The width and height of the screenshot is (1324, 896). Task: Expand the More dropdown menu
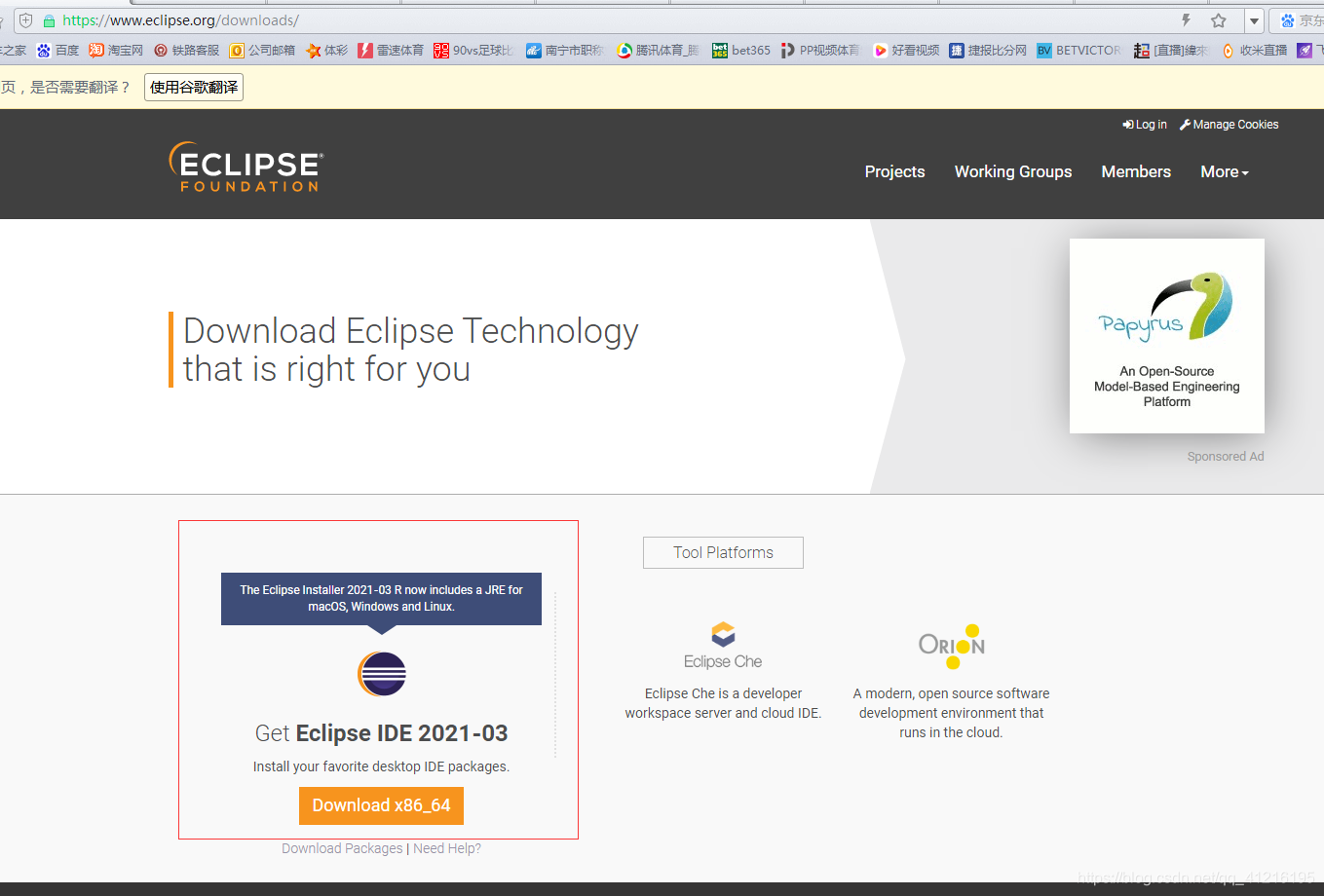click(x=1225, y=171)
